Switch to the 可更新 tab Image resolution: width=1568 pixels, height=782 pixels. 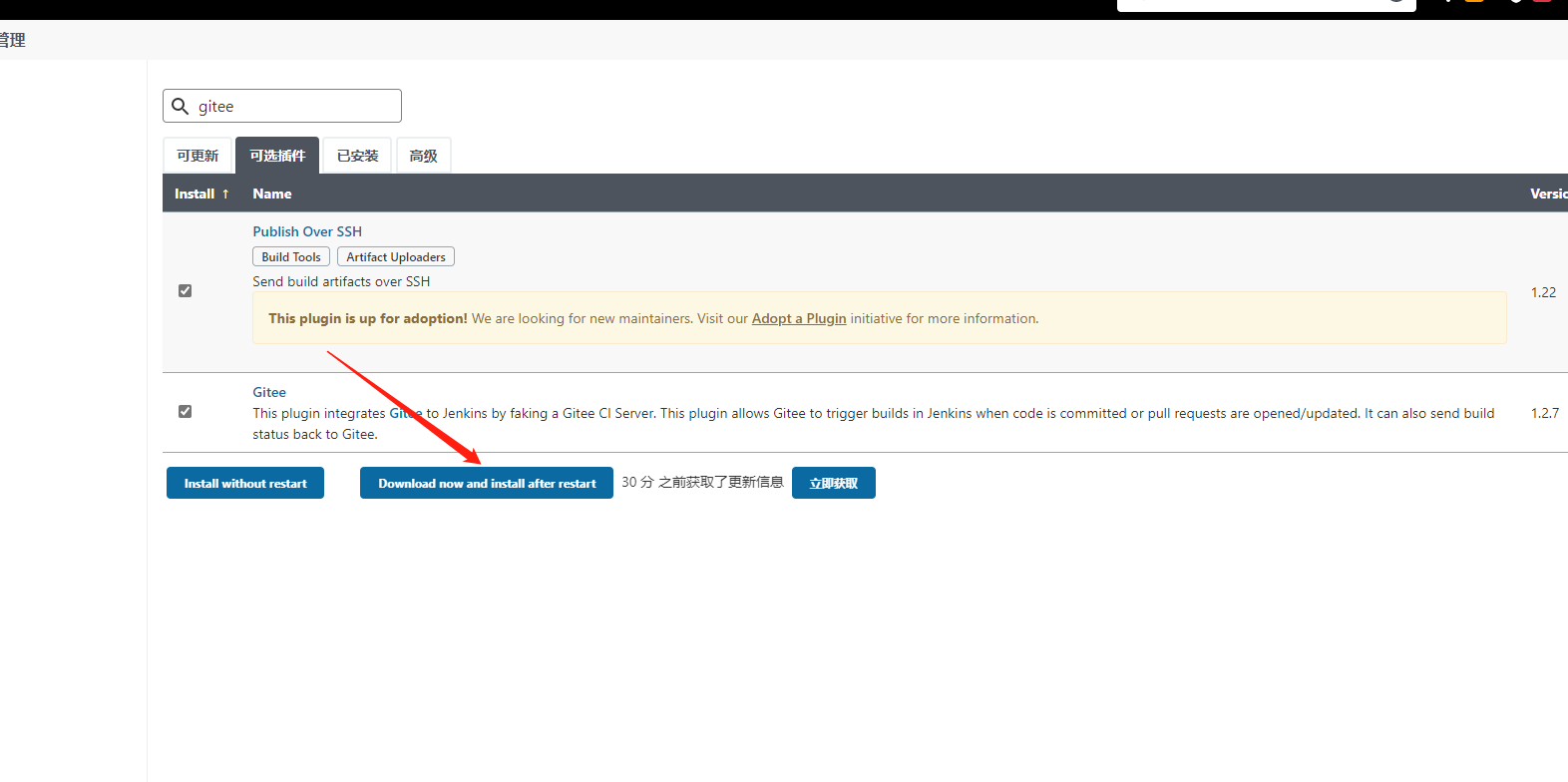[197, 156]
